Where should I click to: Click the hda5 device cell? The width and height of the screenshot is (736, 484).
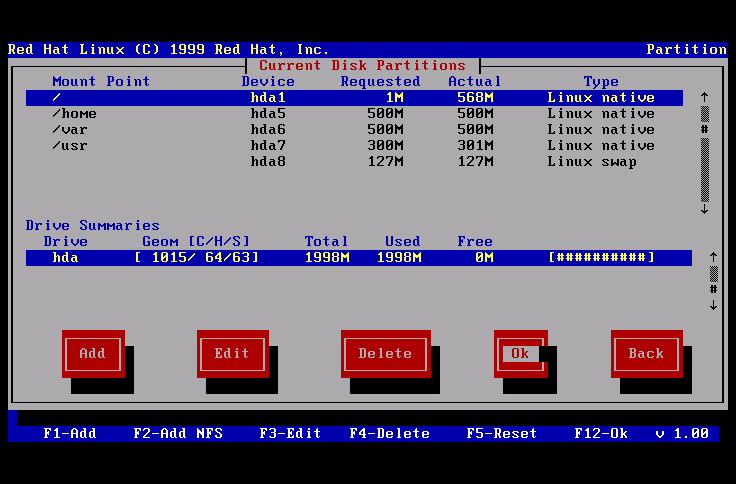(268, 114)
